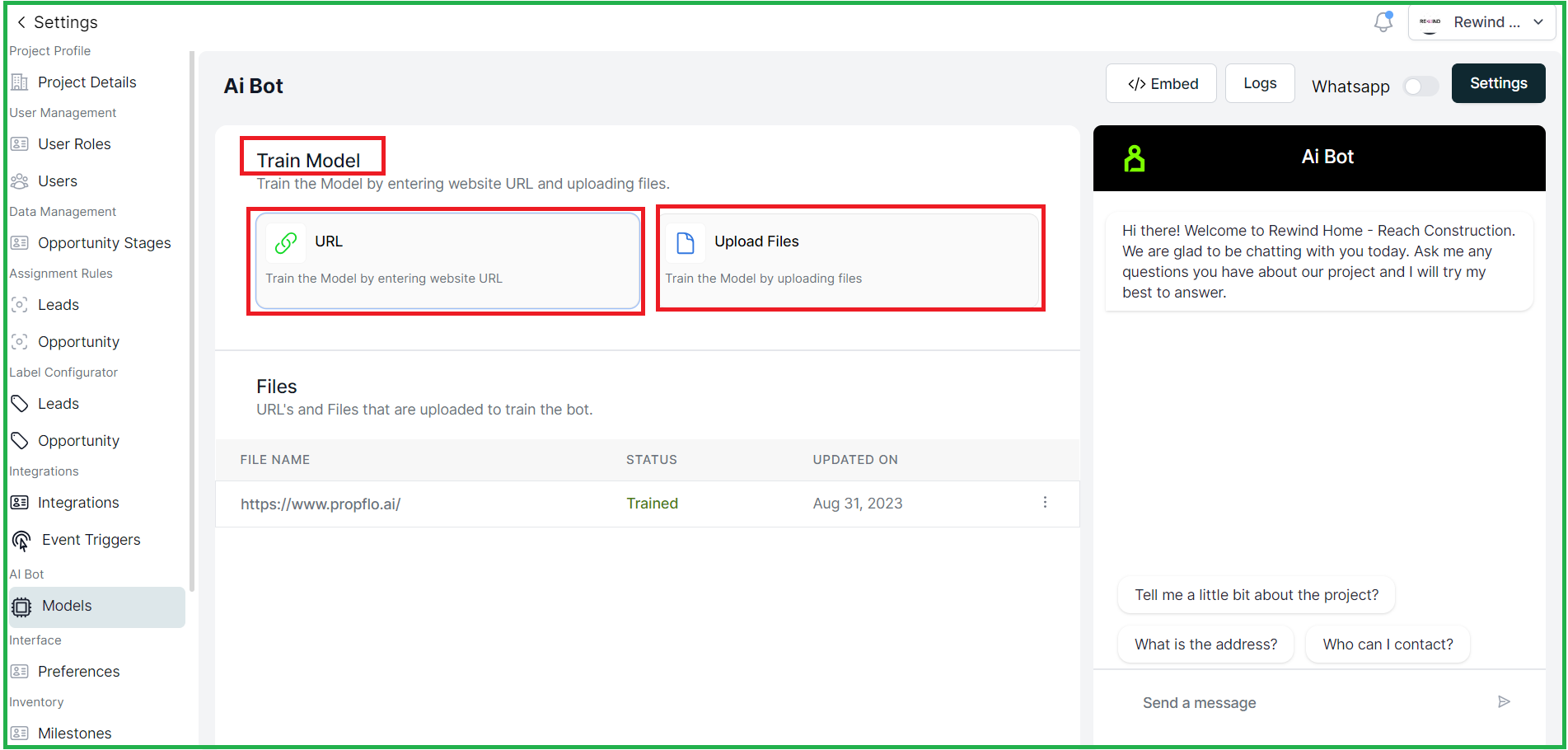The image size is (1568, 750).
Task: Click the UPDATED ON column header
Action: pyautogui.click(x=855, y=460)
